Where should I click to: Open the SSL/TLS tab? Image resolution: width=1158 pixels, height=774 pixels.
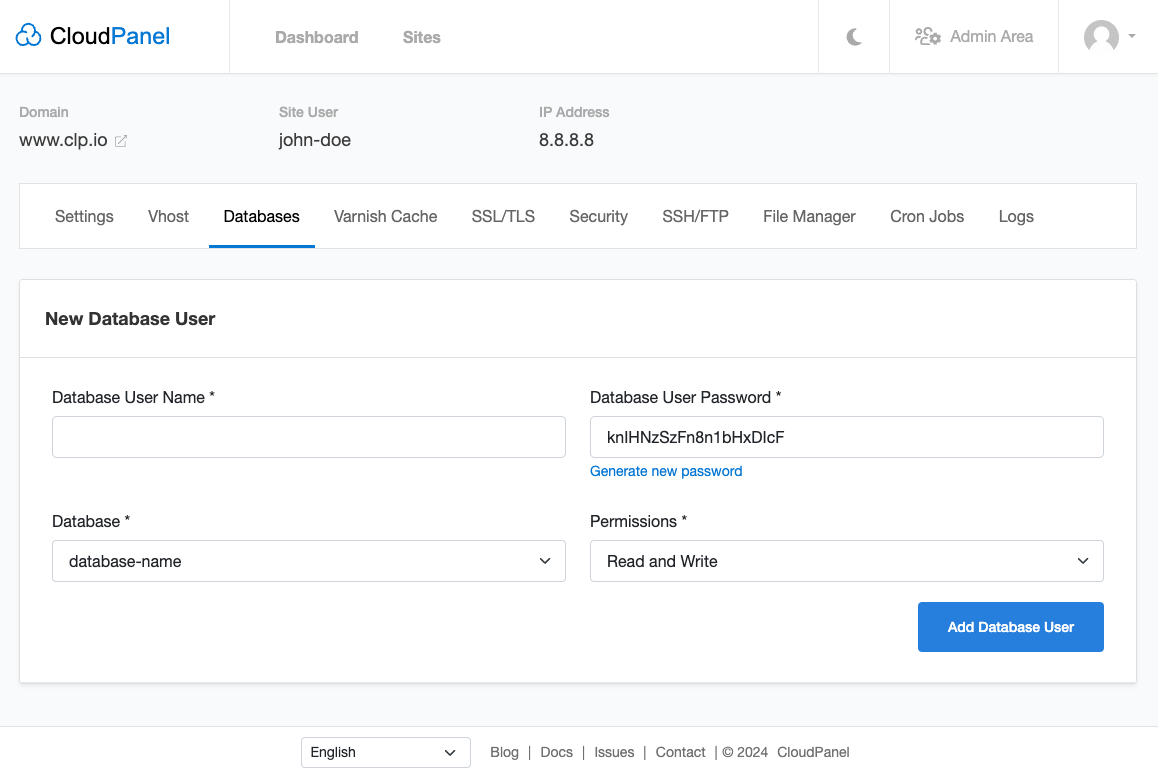point(503,216)
